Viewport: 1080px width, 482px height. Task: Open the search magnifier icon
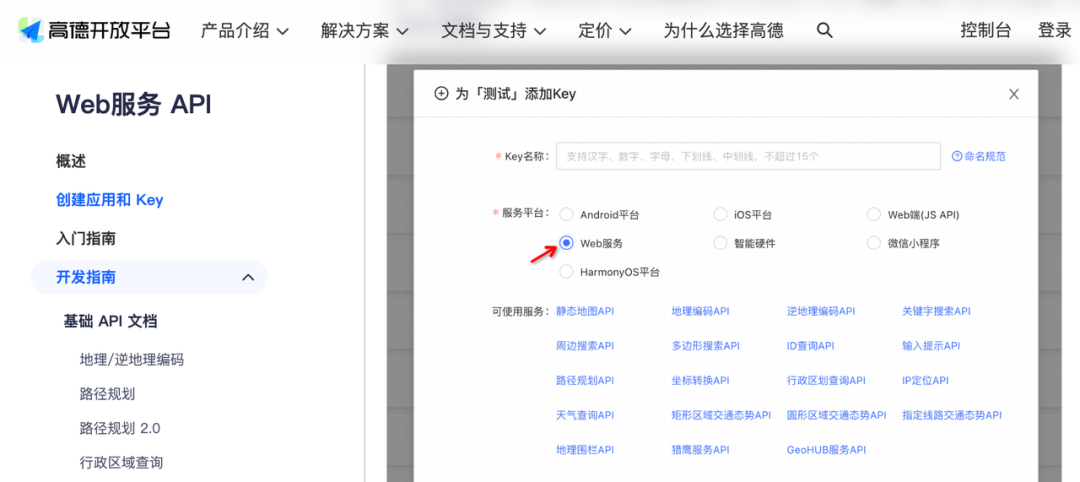pos(824,30)
